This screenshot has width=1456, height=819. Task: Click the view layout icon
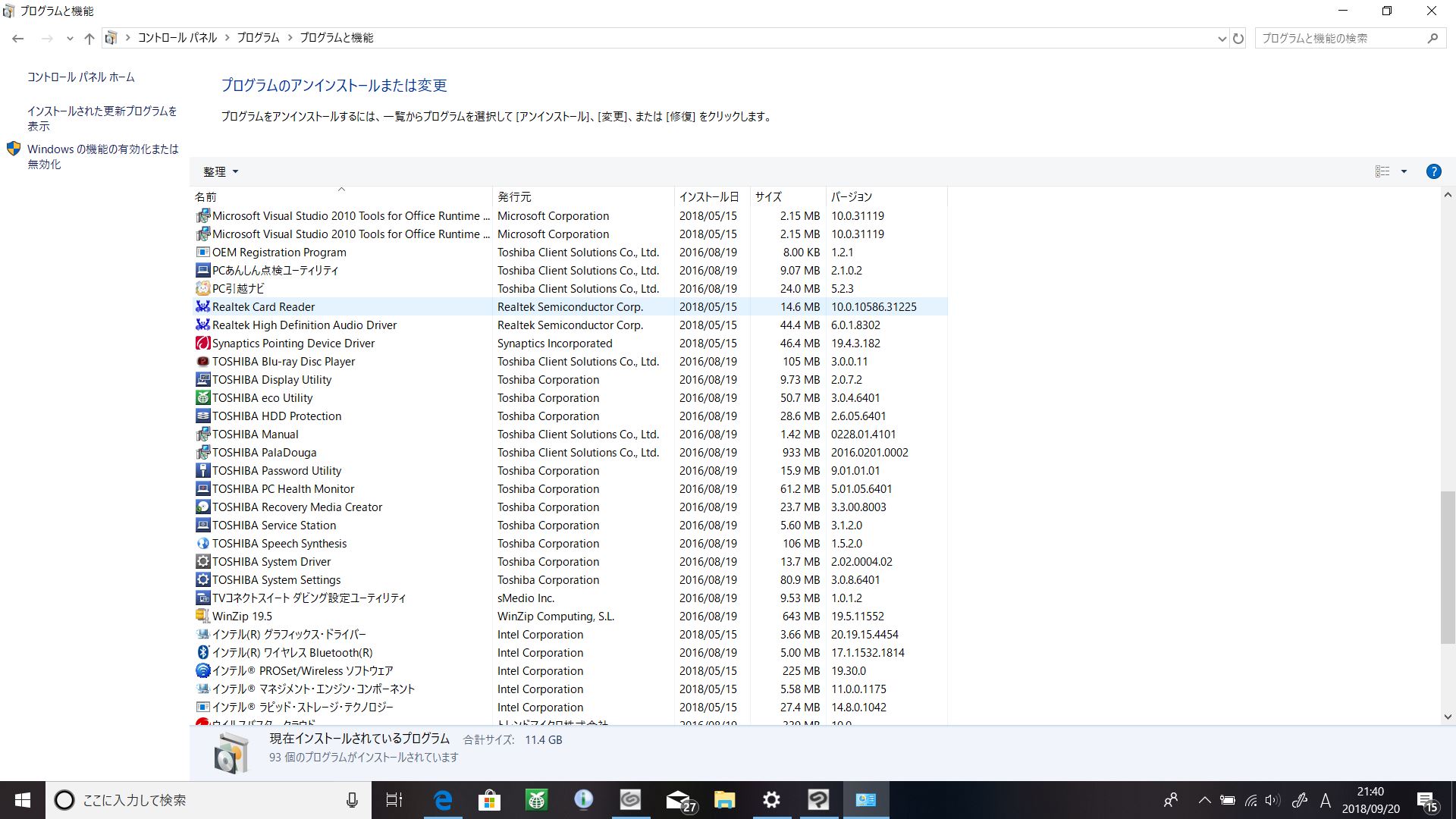(1382, 171)
